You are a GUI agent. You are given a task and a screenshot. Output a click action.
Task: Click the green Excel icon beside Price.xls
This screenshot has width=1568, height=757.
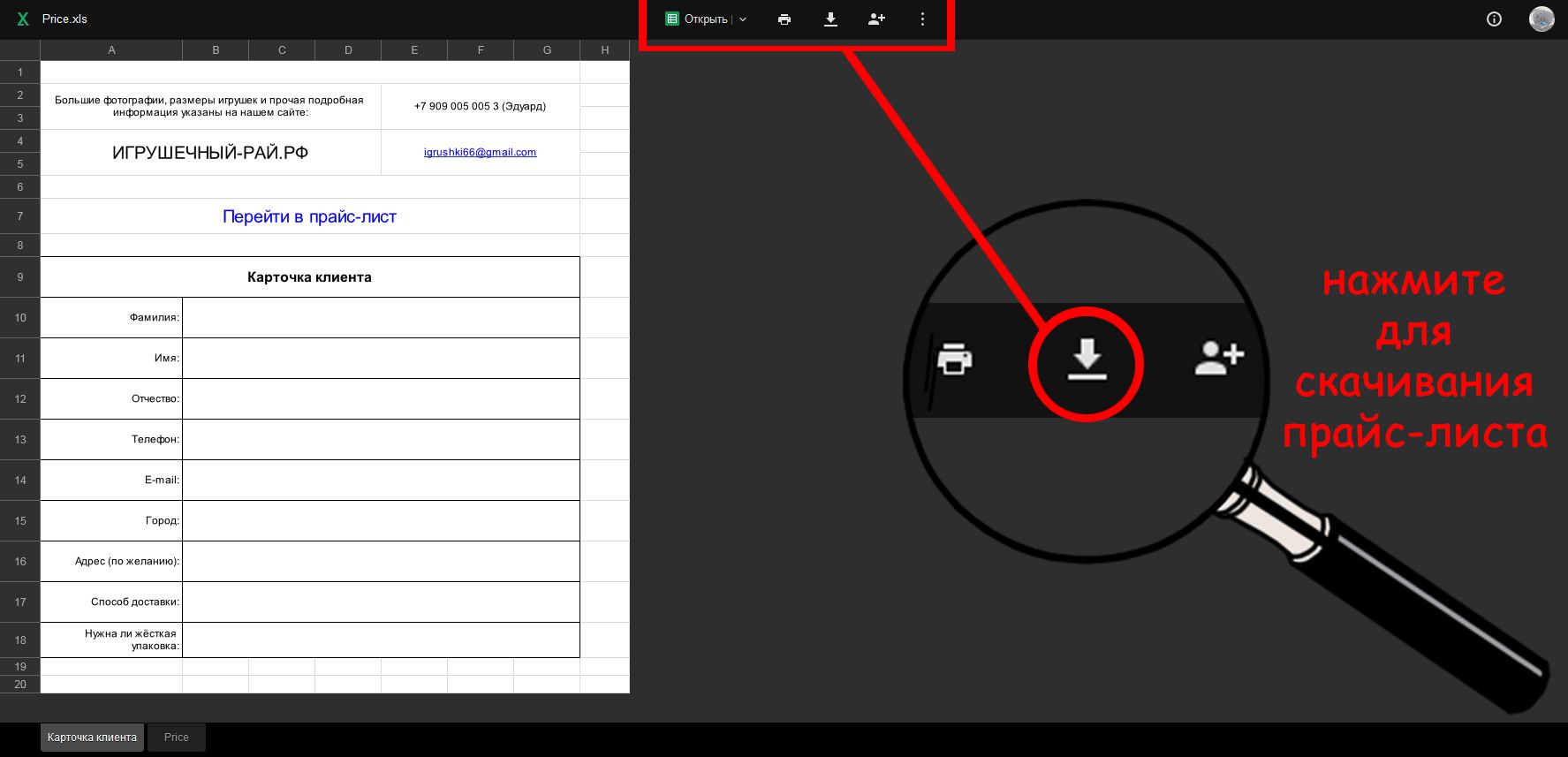23,19
